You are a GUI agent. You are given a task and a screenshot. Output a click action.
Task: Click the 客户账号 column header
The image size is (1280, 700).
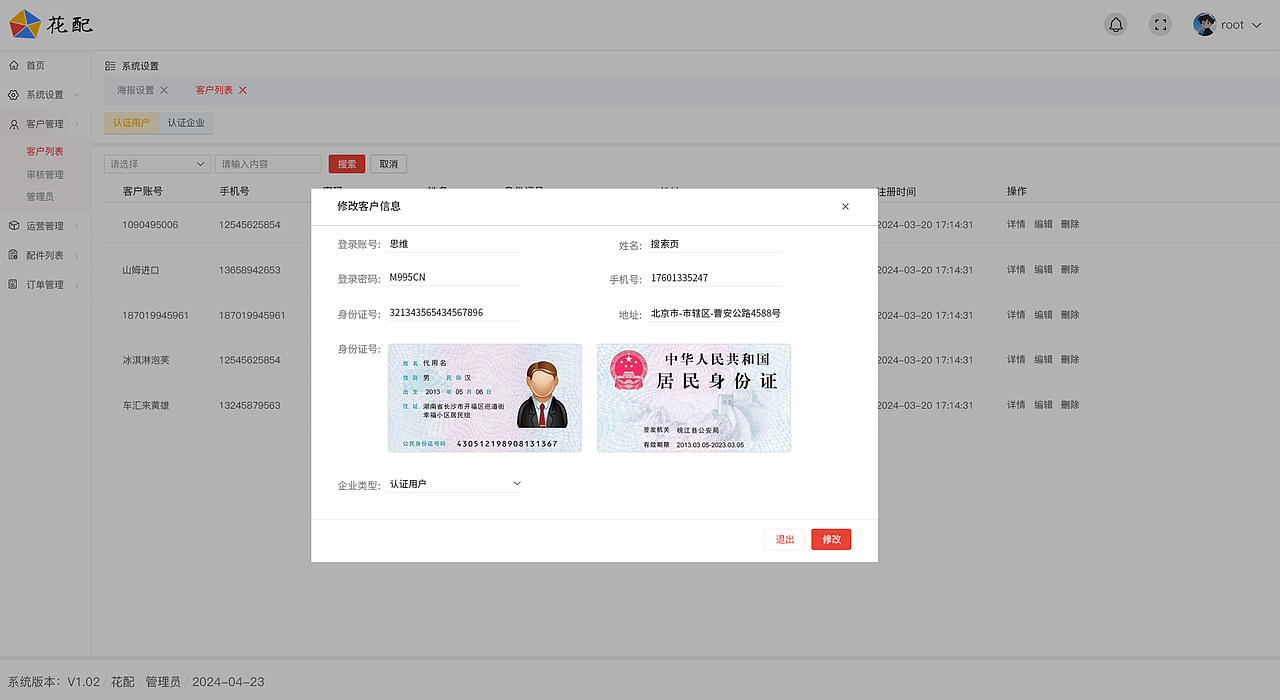tap(142, 191)
